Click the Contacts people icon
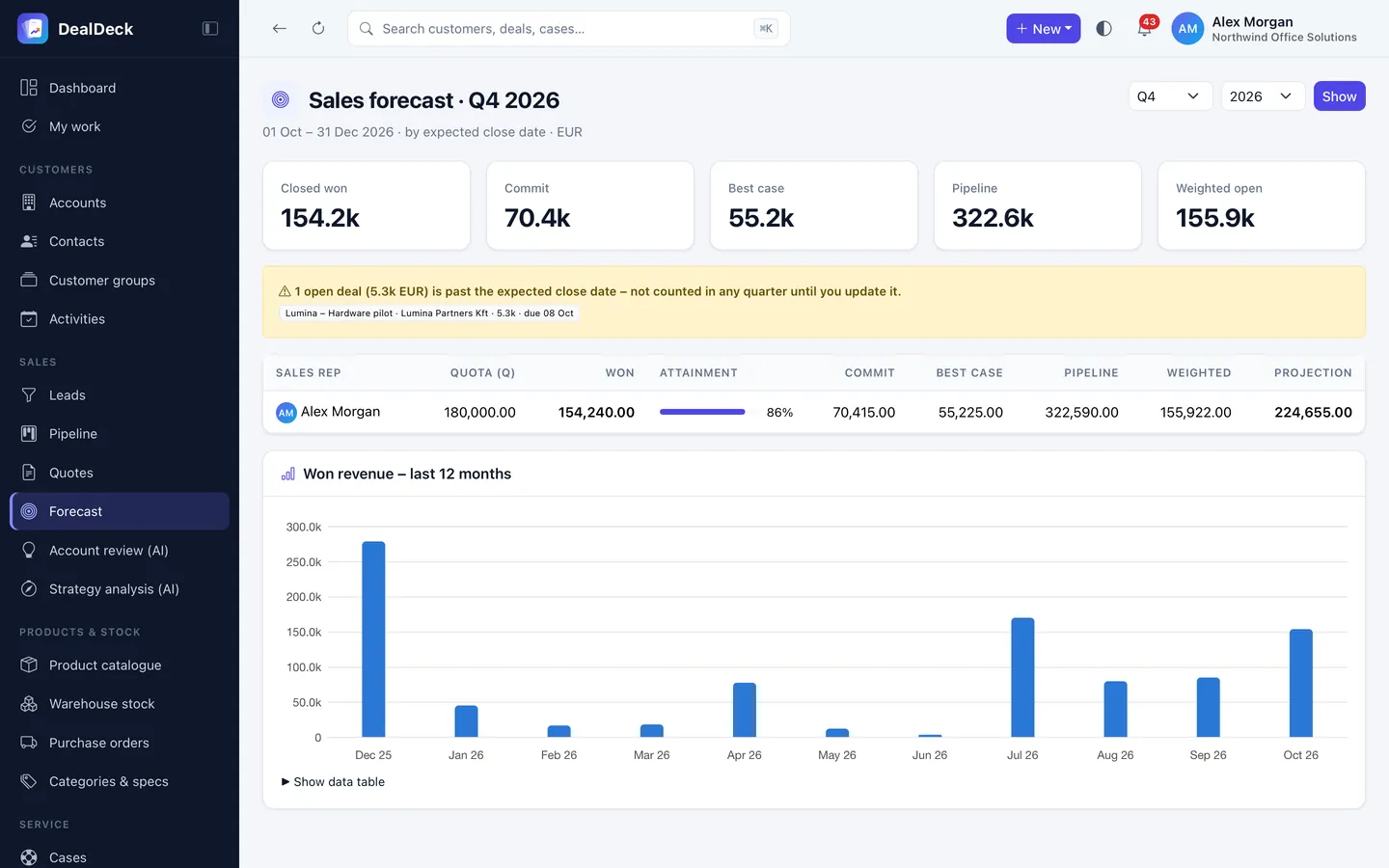The height and width of the screenshot is (868, 1389). (29, 241)
